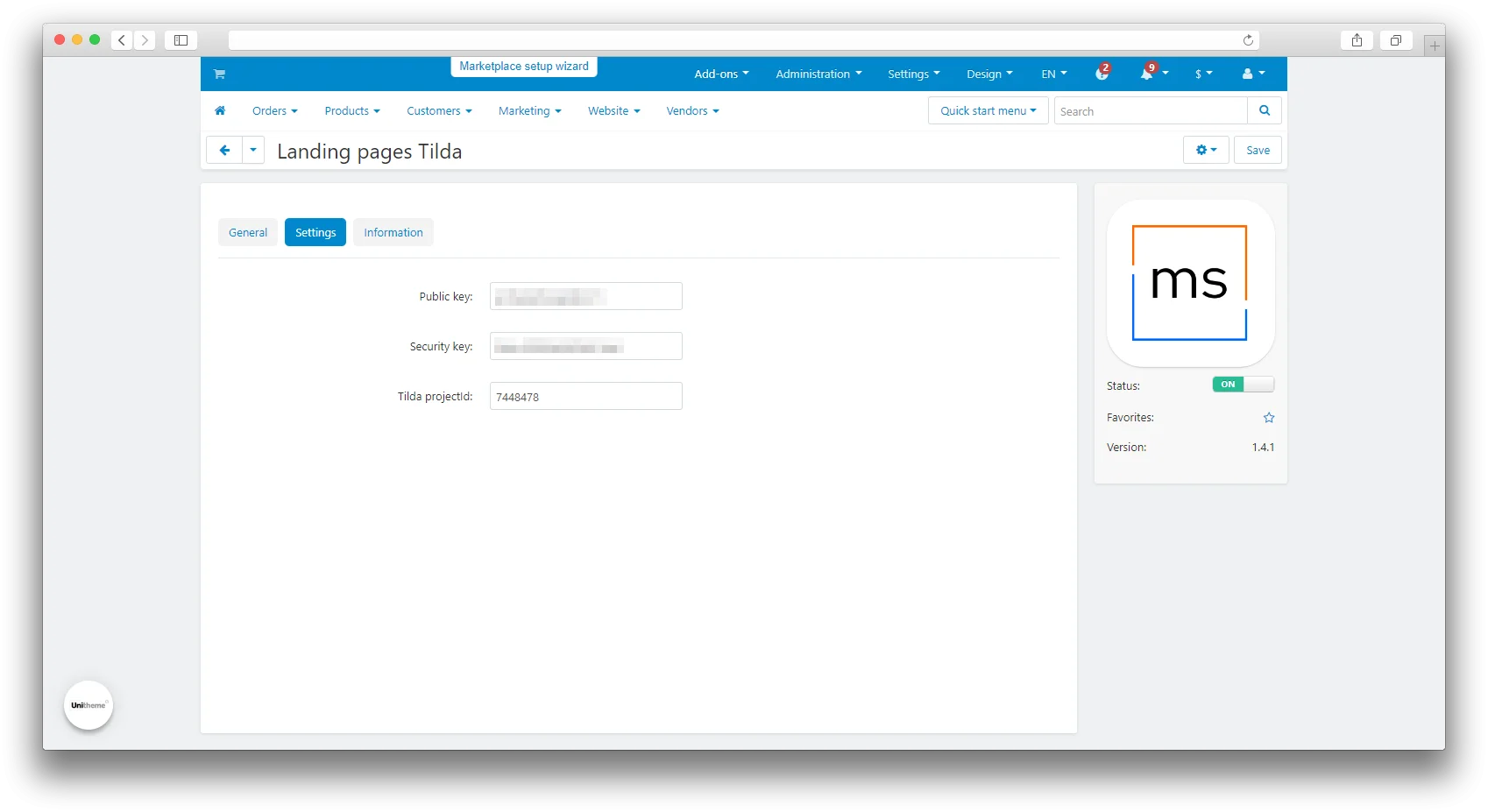Expand the Quick start menu dropdown
Image resolution: width=1488 pixels, height=812 pixels.
pyautogui.click(x=988, y=111)
